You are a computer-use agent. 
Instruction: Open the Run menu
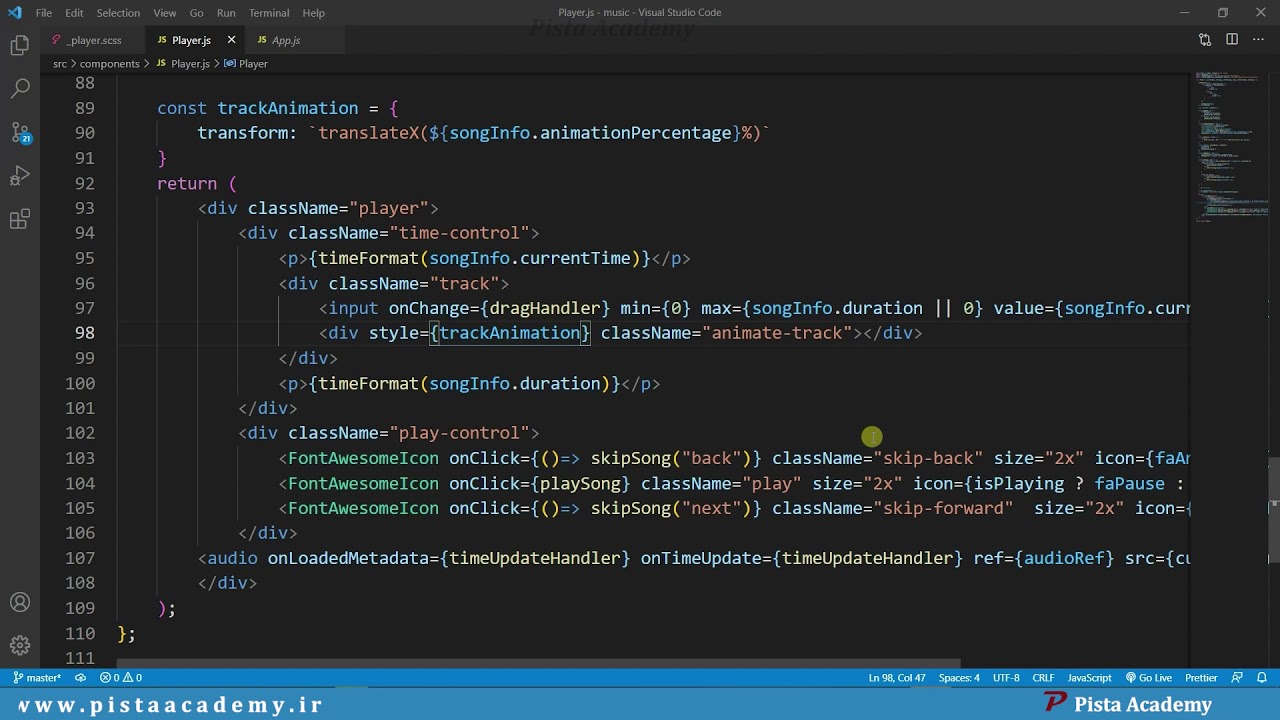point(226,13)
